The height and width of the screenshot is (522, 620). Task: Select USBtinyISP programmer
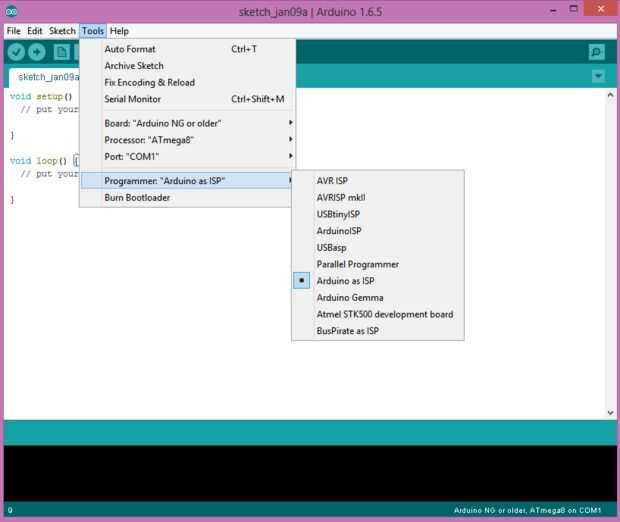click(x=378, y=214)
